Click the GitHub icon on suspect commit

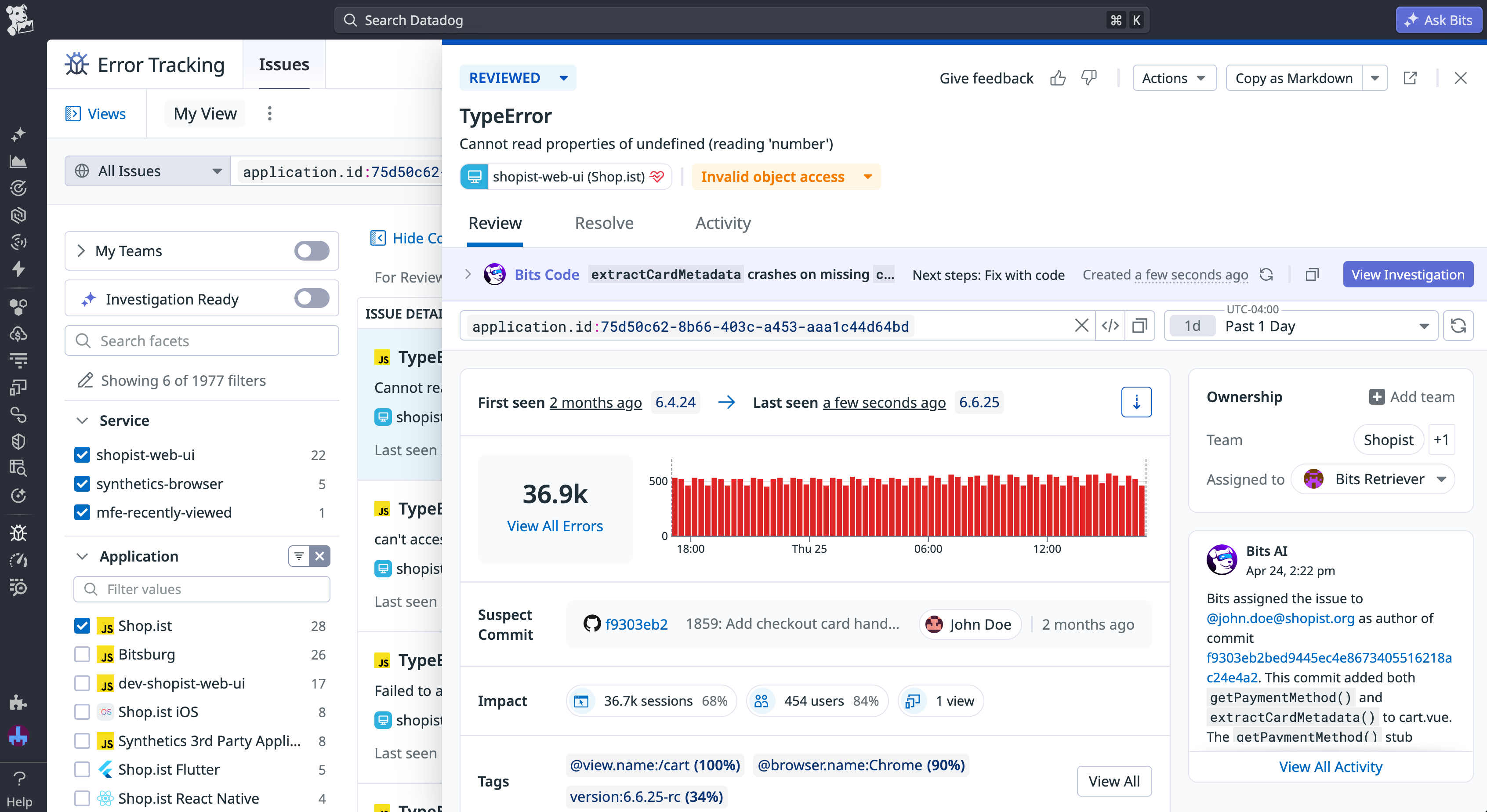[592, 624]
